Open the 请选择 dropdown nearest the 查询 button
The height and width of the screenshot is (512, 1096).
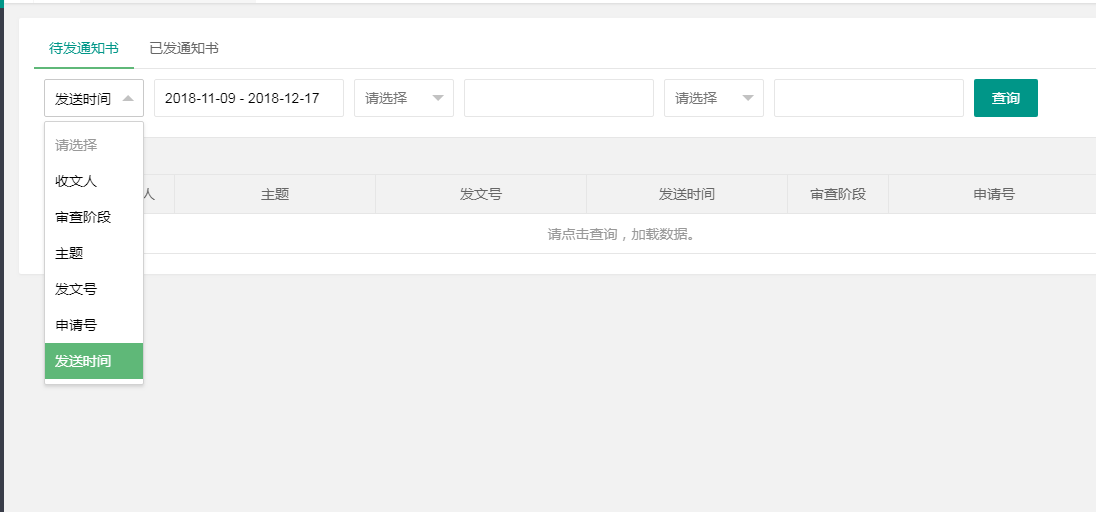coord(714,98)
